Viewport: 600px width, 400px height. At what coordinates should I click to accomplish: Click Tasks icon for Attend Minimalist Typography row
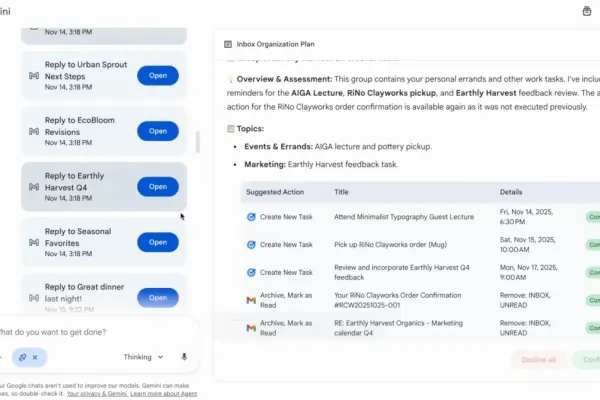251,217
